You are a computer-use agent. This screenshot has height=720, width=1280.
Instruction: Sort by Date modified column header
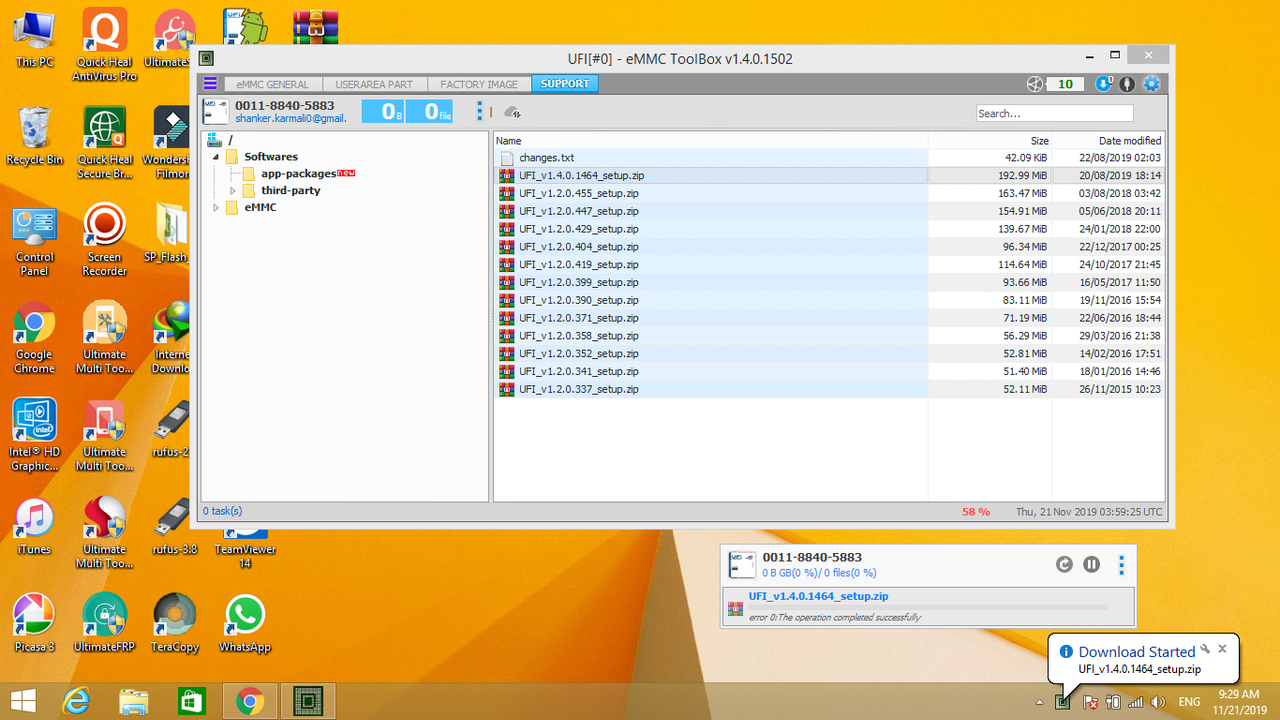[x=1108, y=141]
